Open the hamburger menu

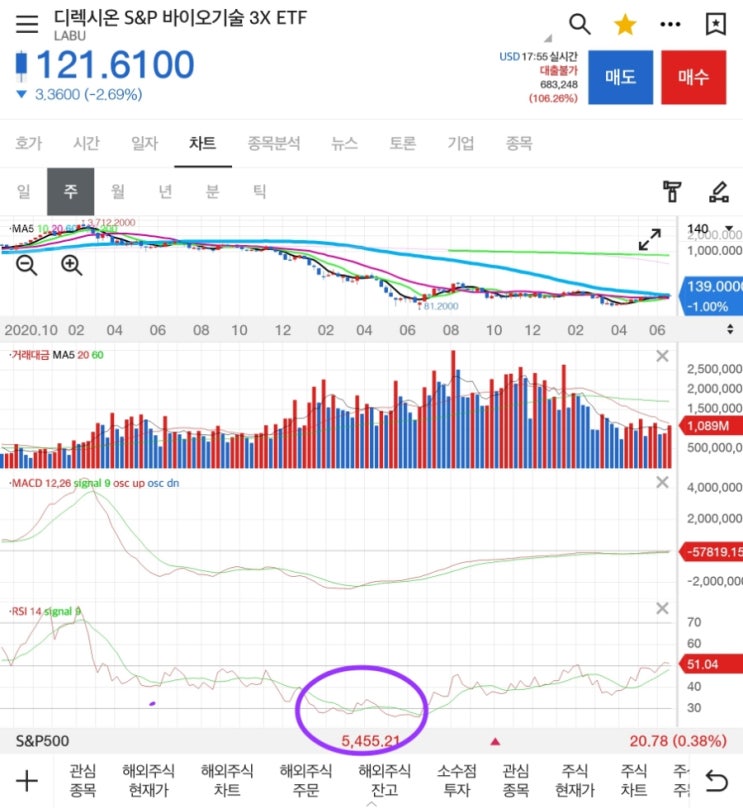point(27,24)
